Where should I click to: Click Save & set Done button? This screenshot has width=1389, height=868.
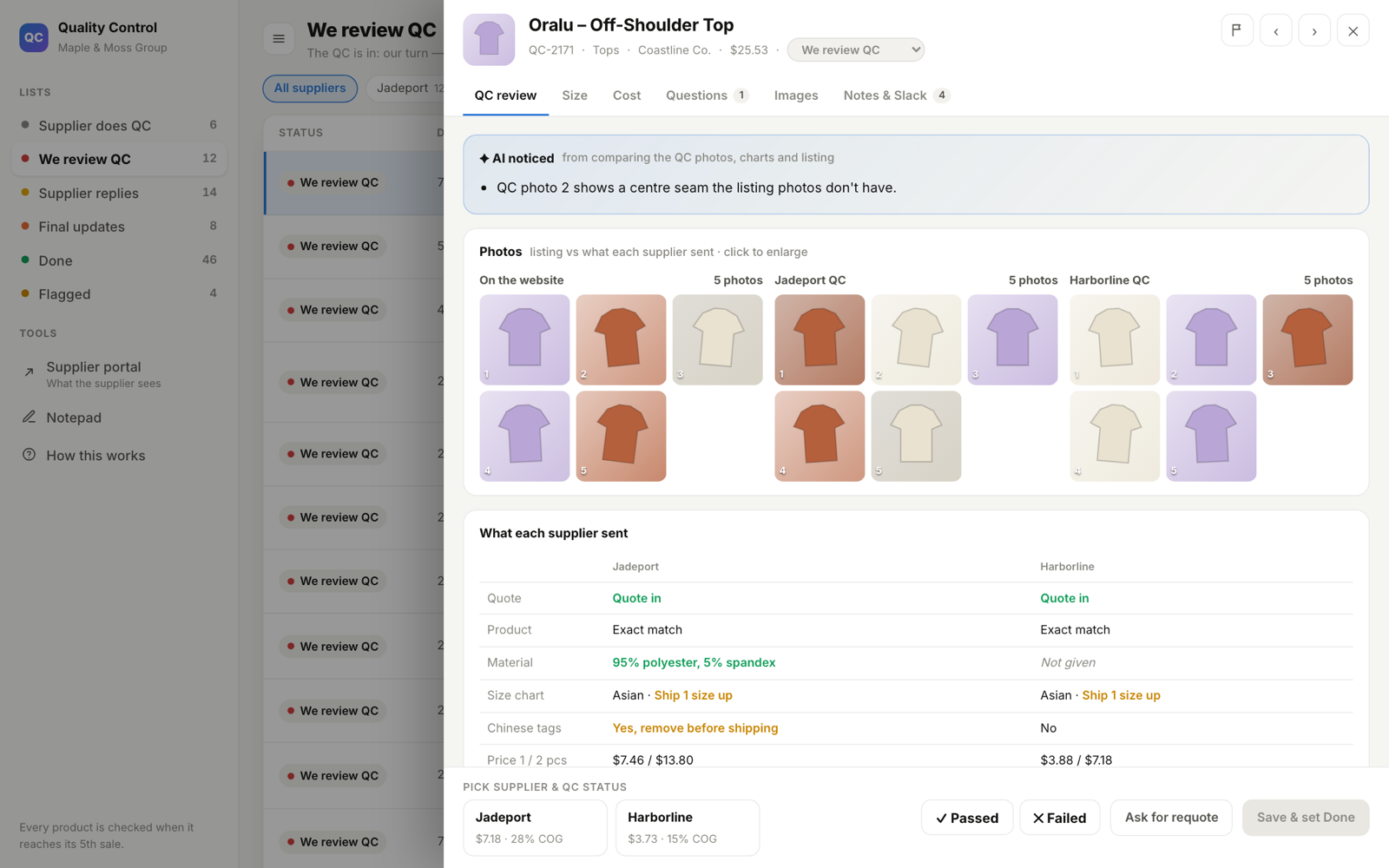[1306, 818]
